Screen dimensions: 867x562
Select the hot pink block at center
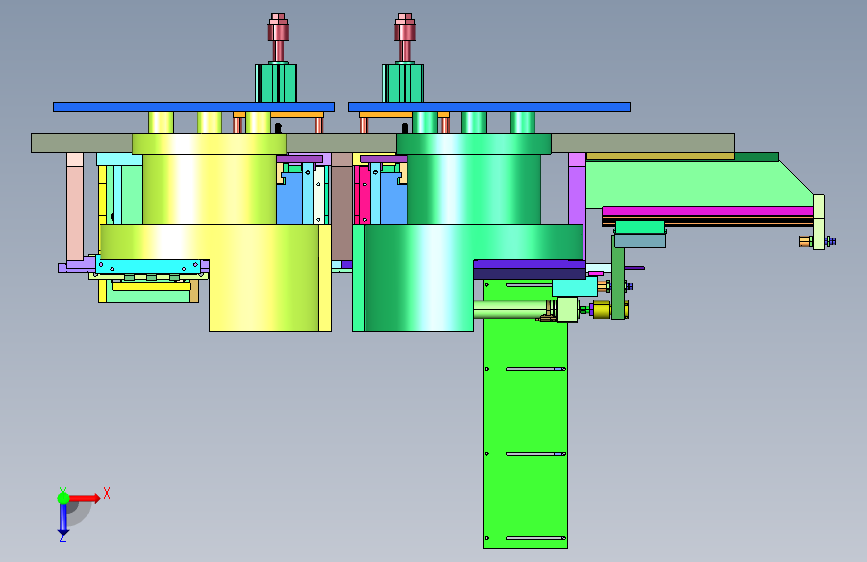click(x=362, y=195)
